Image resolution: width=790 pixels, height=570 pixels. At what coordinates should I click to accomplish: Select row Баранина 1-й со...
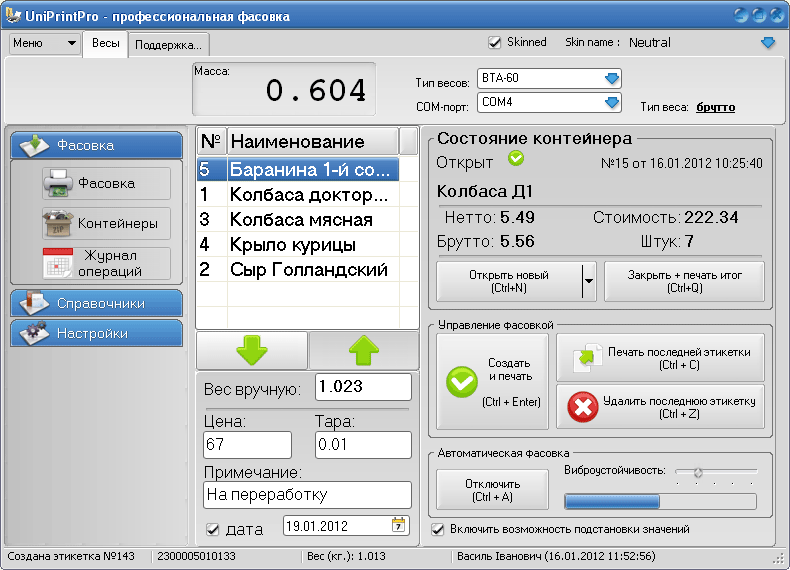tap(298, 169)
